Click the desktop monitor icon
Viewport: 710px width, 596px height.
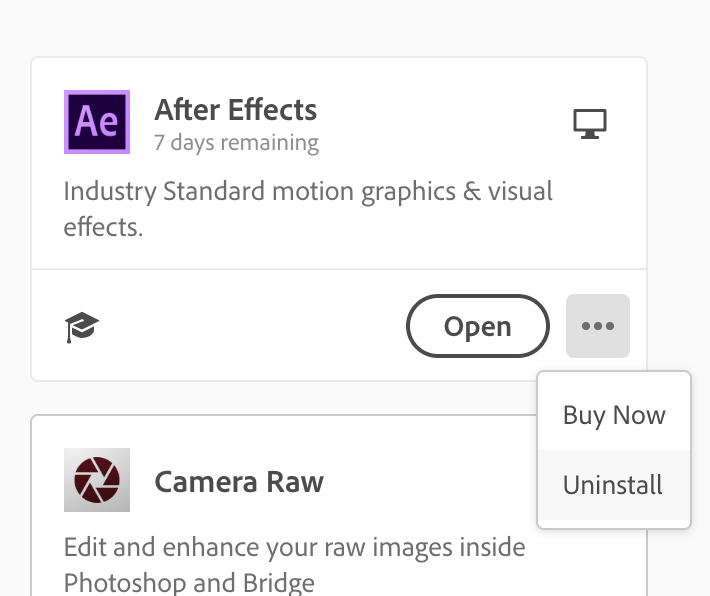[x=590, y=124]
